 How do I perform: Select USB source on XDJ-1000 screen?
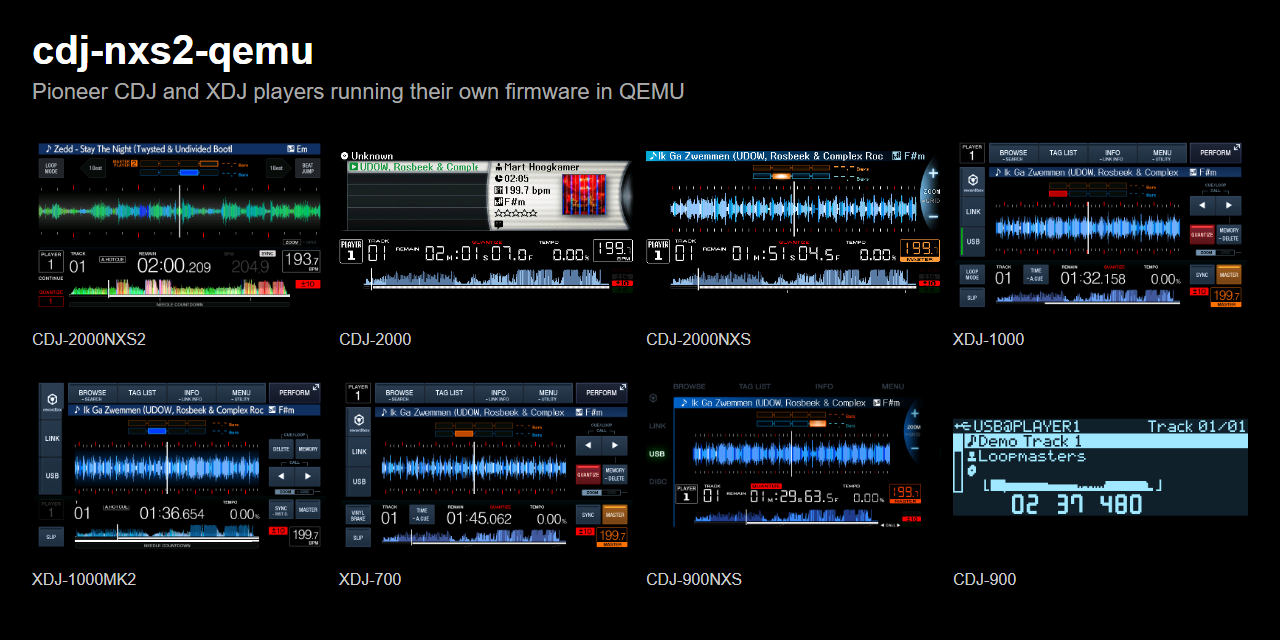973,242
